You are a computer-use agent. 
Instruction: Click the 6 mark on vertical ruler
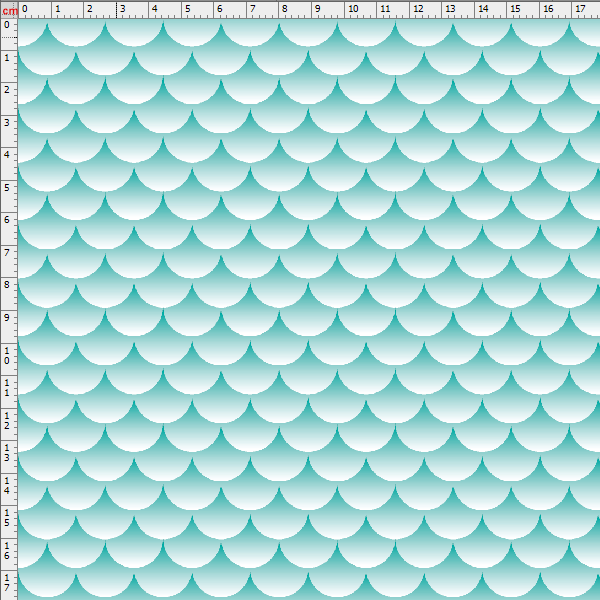point(7,219)
